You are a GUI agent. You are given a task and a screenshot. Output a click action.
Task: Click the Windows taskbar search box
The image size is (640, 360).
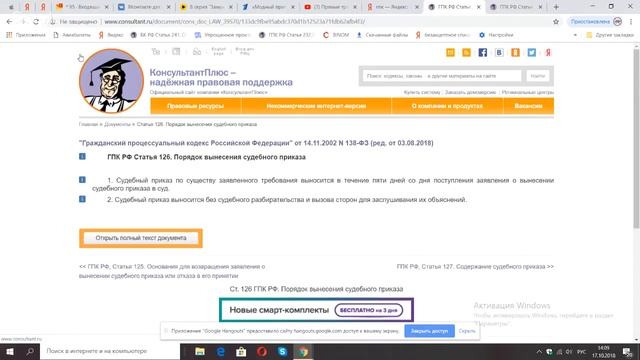click(110, 351)
